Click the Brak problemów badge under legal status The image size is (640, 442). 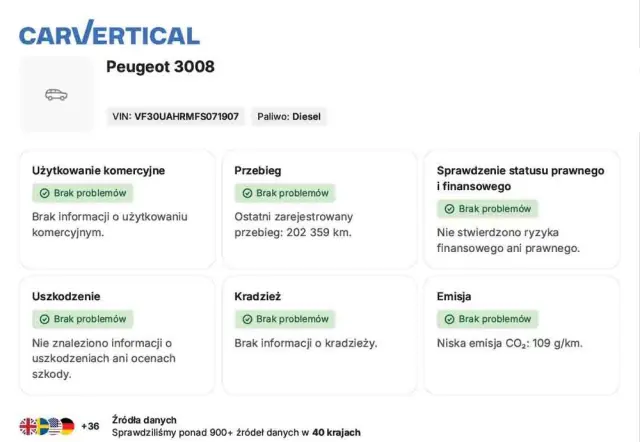487,209
